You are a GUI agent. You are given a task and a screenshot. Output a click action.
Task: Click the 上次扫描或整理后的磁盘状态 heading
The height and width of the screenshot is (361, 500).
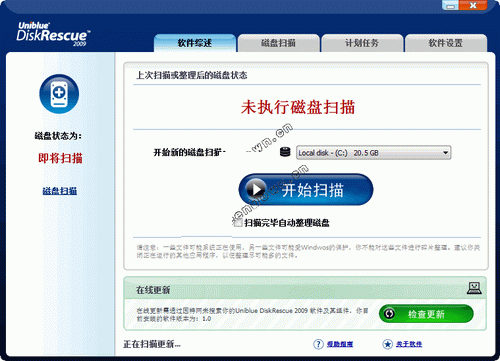(x=191, y=75)
